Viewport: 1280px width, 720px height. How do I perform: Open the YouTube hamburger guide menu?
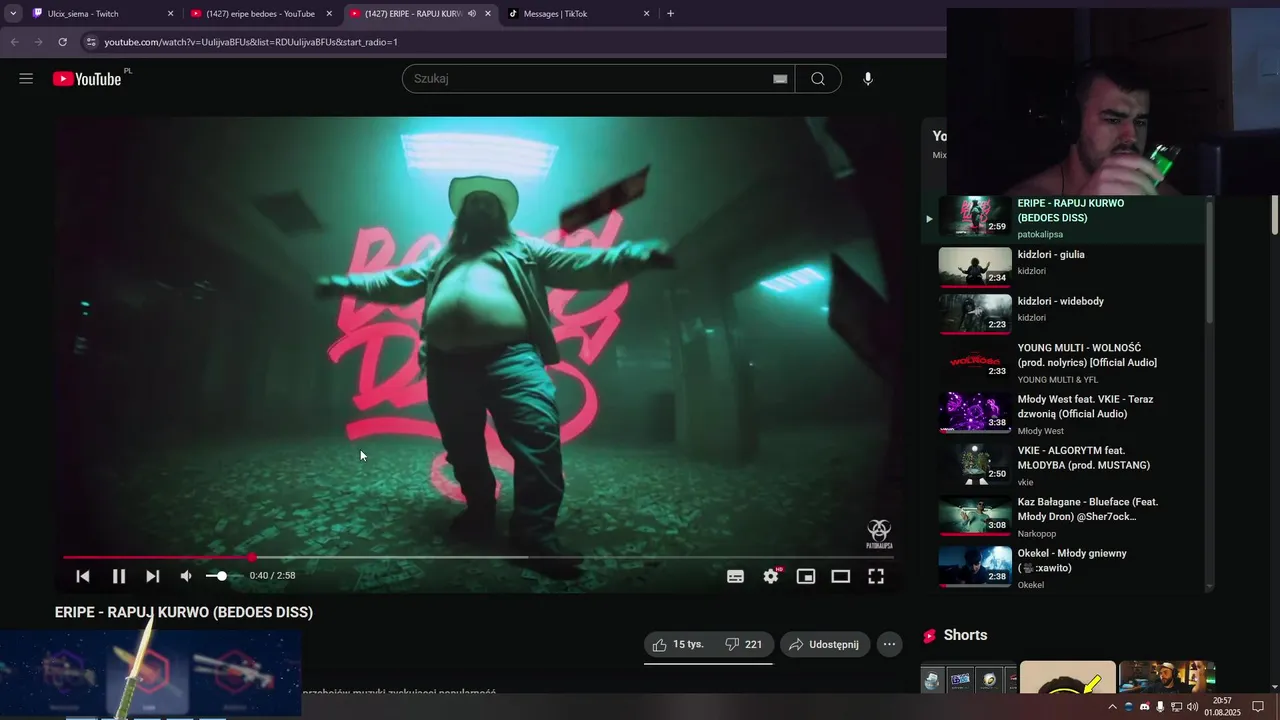26,79
